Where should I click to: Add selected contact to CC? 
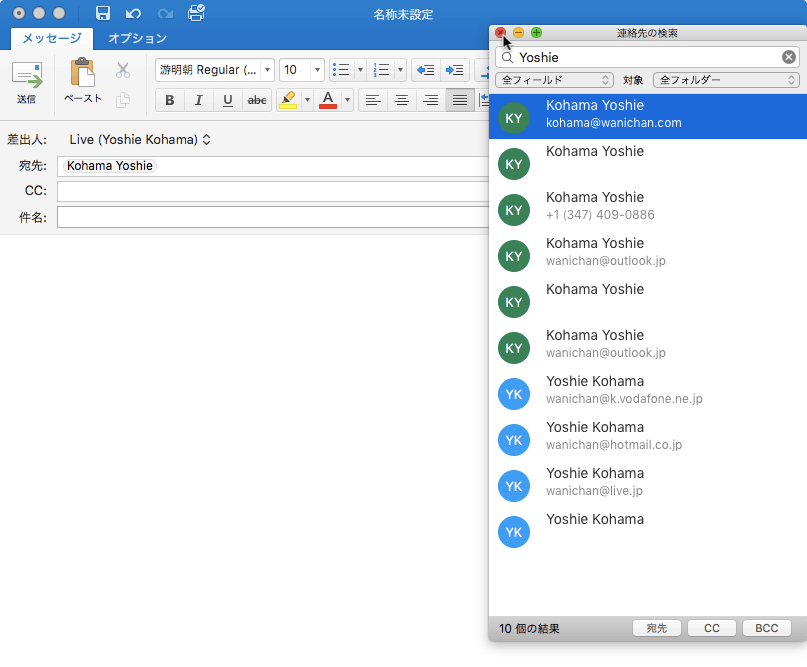pyautogui.click(x=712, y=628)
